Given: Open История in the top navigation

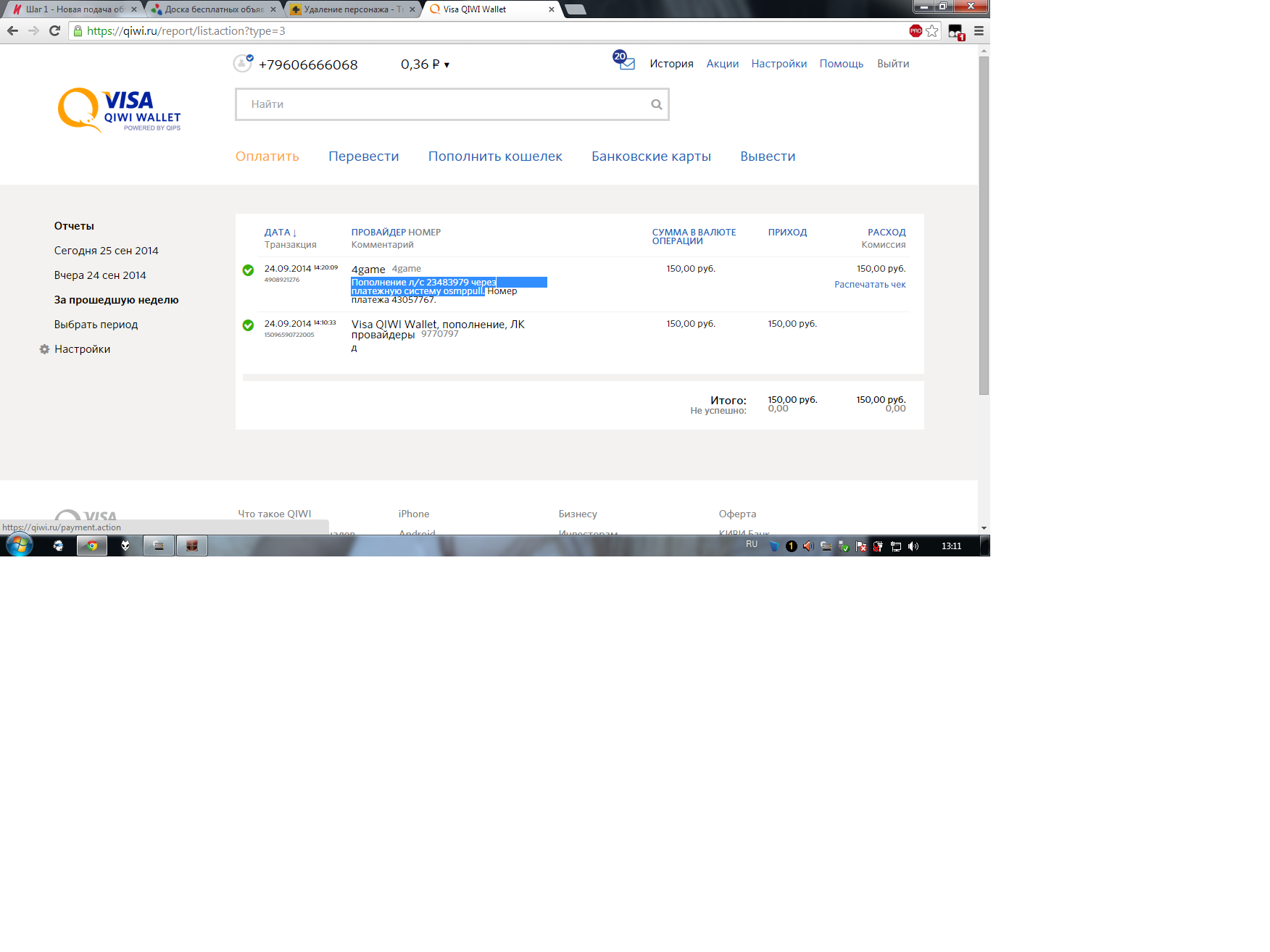Looking at the screenshot, I should point(671,64).
